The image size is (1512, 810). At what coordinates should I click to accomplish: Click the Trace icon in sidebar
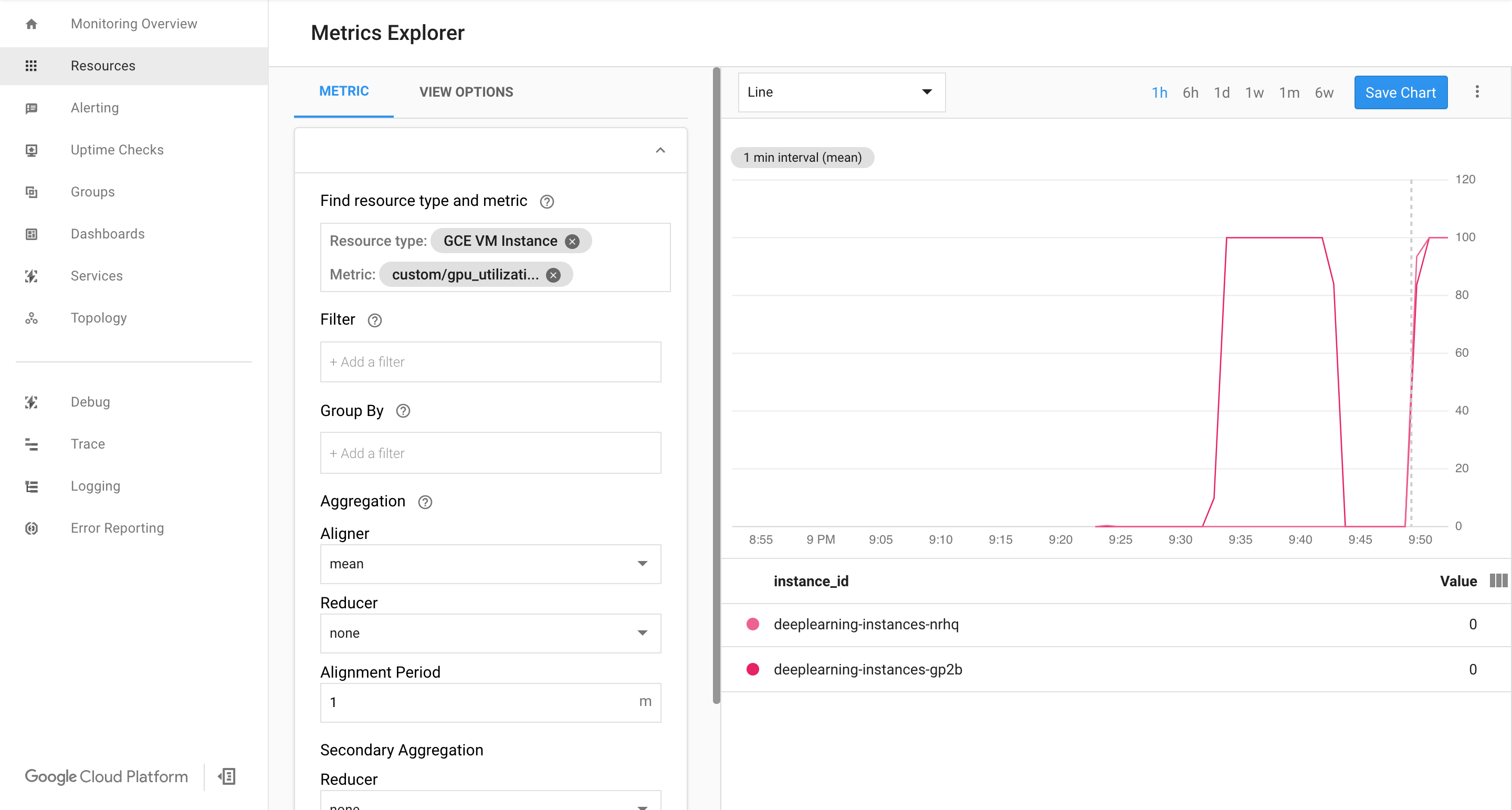[x=31, y=443]
